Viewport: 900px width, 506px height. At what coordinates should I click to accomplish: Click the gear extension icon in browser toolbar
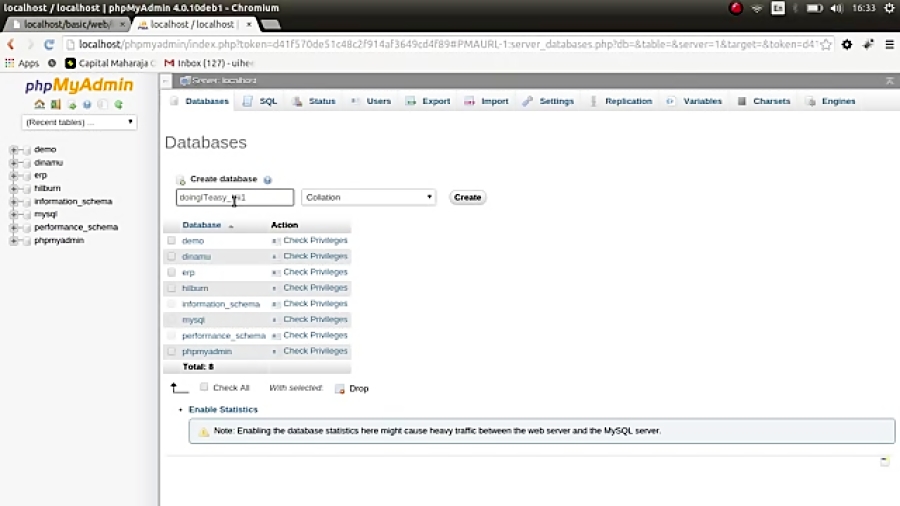[x=847, y=44]
